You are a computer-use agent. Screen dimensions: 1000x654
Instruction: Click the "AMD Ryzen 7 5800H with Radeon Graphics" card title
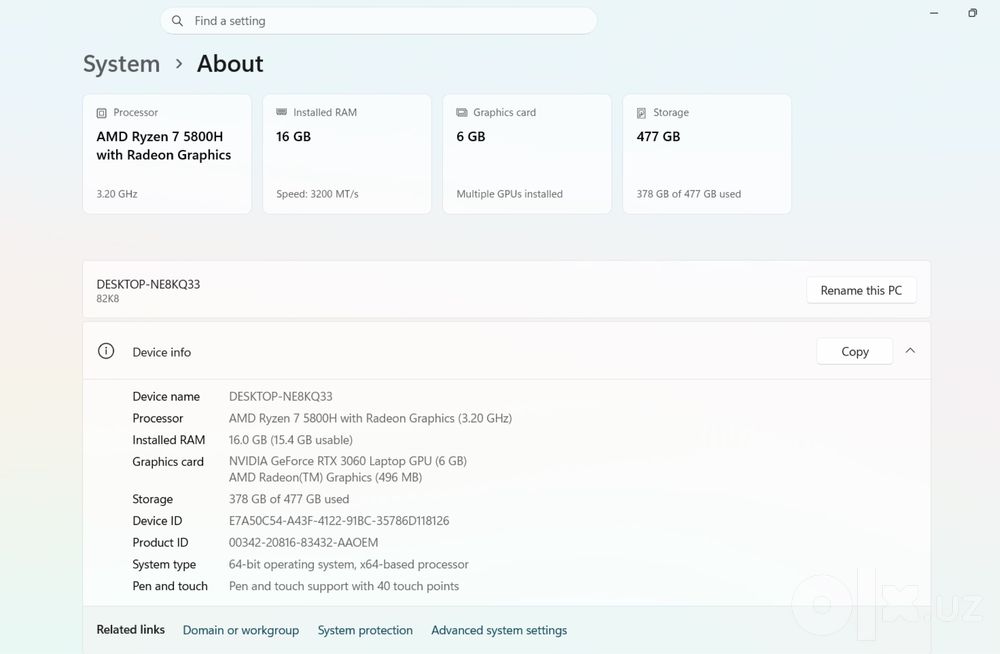pyautogui.click(x=163, y=145)
